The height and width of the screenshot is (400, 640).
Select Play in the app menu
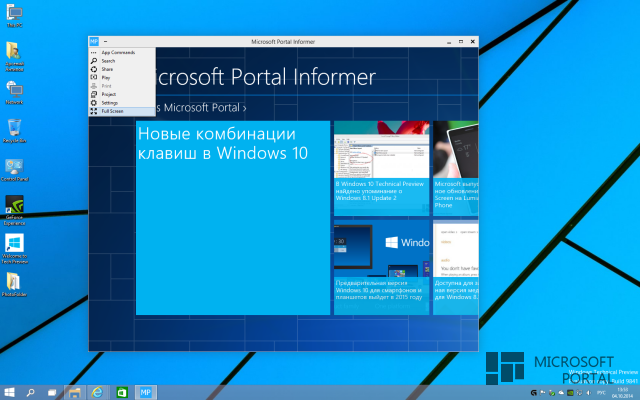click(122, 78)
